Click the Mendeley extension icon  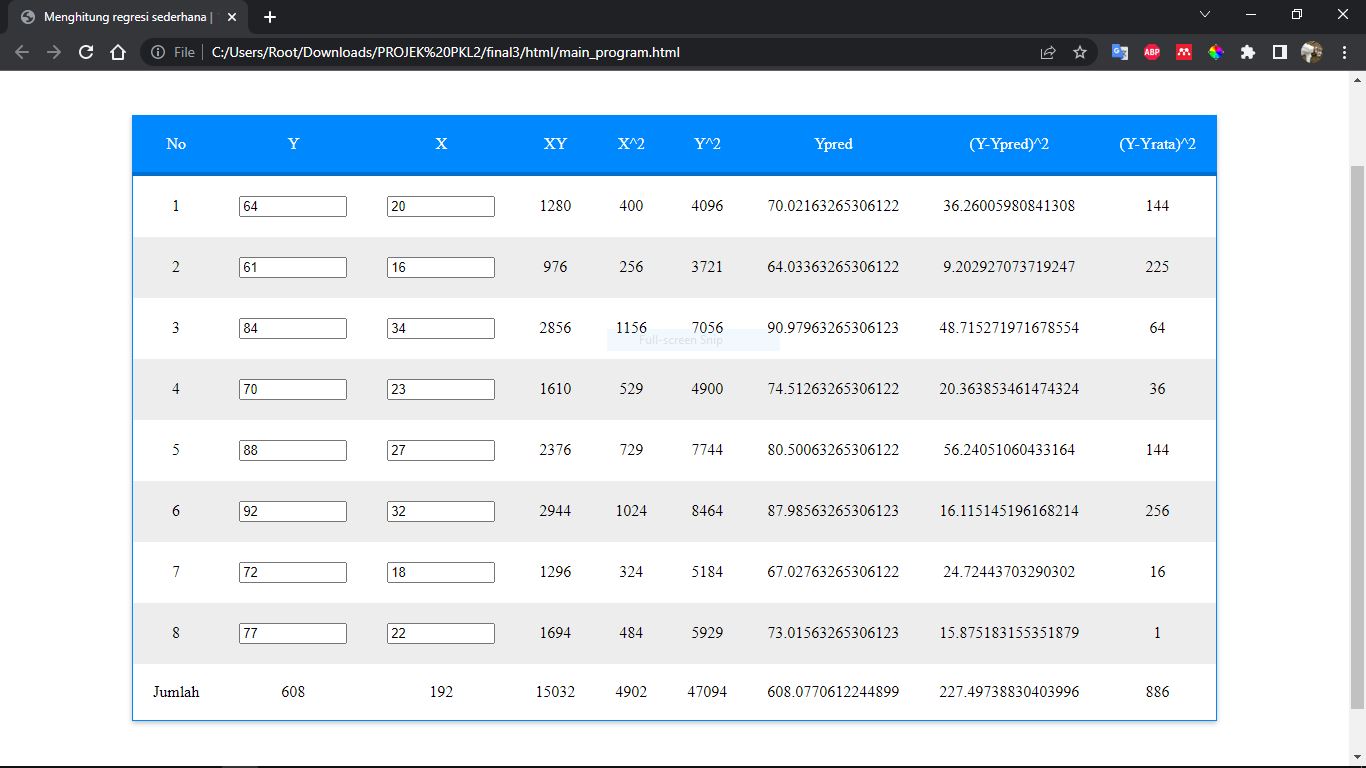tap(1184, 52)
